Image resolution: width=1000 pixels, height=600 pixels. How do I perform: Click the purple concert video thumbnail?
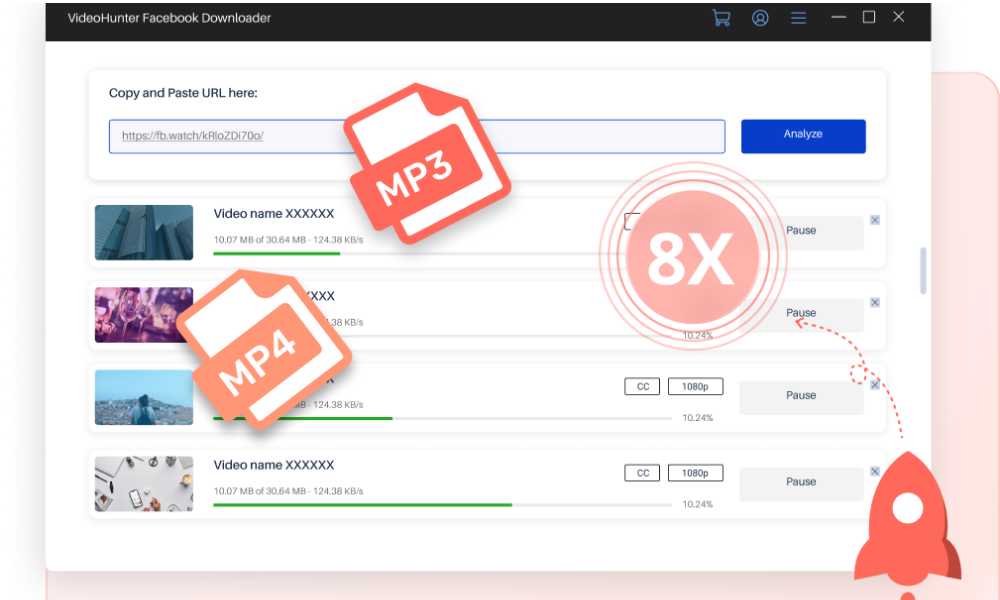[x=144, y=315]
